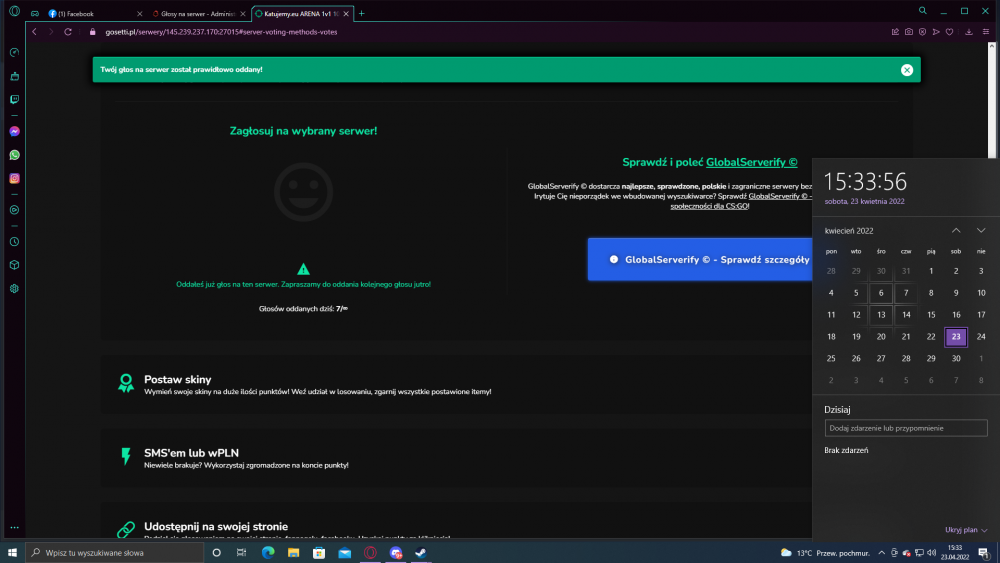Image resolution: width=1000 pixels, height=563 pixels.
Task: Open GX Control speedometer panel in sidebar
Action: 15,52
